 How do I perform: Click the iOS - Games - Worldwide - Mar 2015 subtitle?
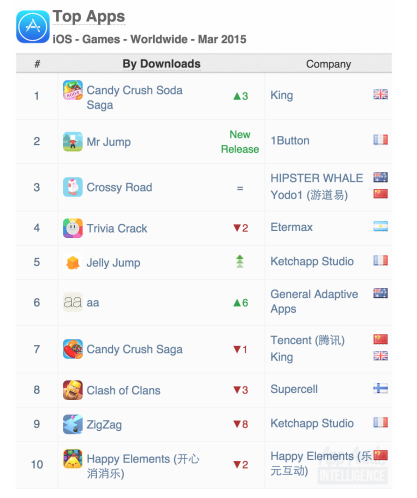pos(149,39)
